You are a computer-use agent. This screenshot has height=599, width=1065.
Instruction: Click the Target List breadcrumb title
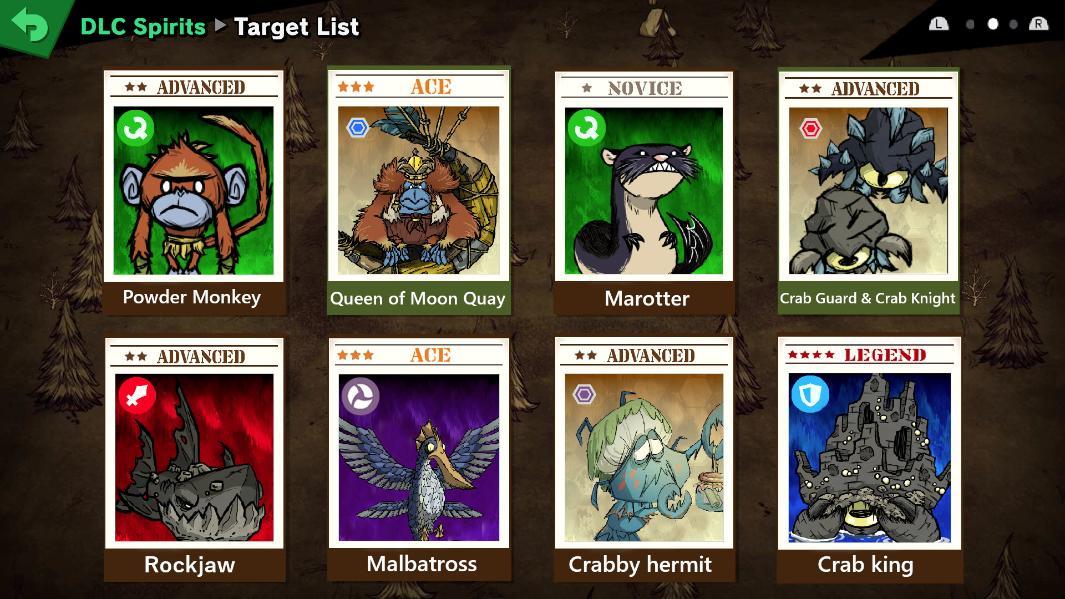click(x=296, y=26)
